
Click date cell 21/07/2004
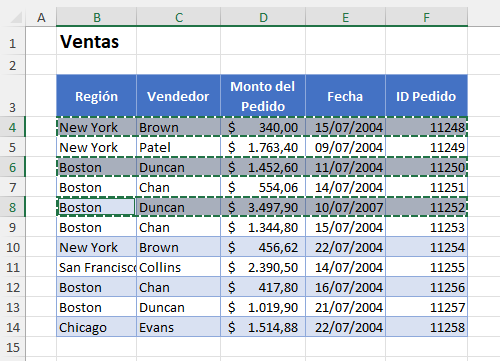pyautogui.click(x=345, y=307)
